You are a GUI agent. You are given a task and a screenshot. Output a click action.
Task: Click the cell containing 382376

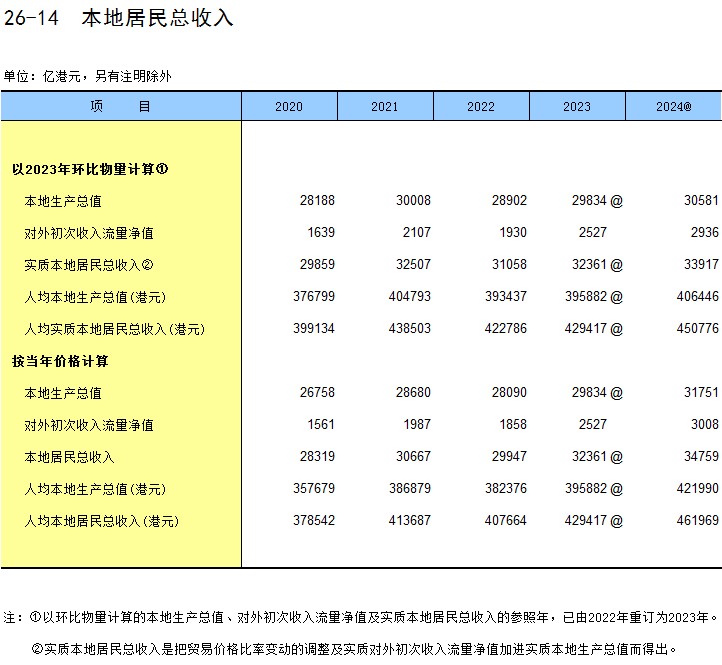pos(506,489)
